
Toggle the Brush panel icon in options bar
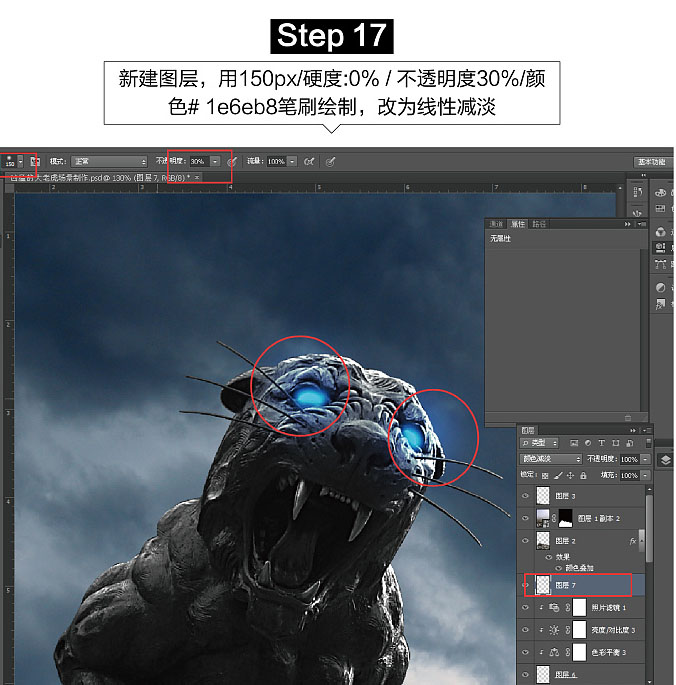35,162
